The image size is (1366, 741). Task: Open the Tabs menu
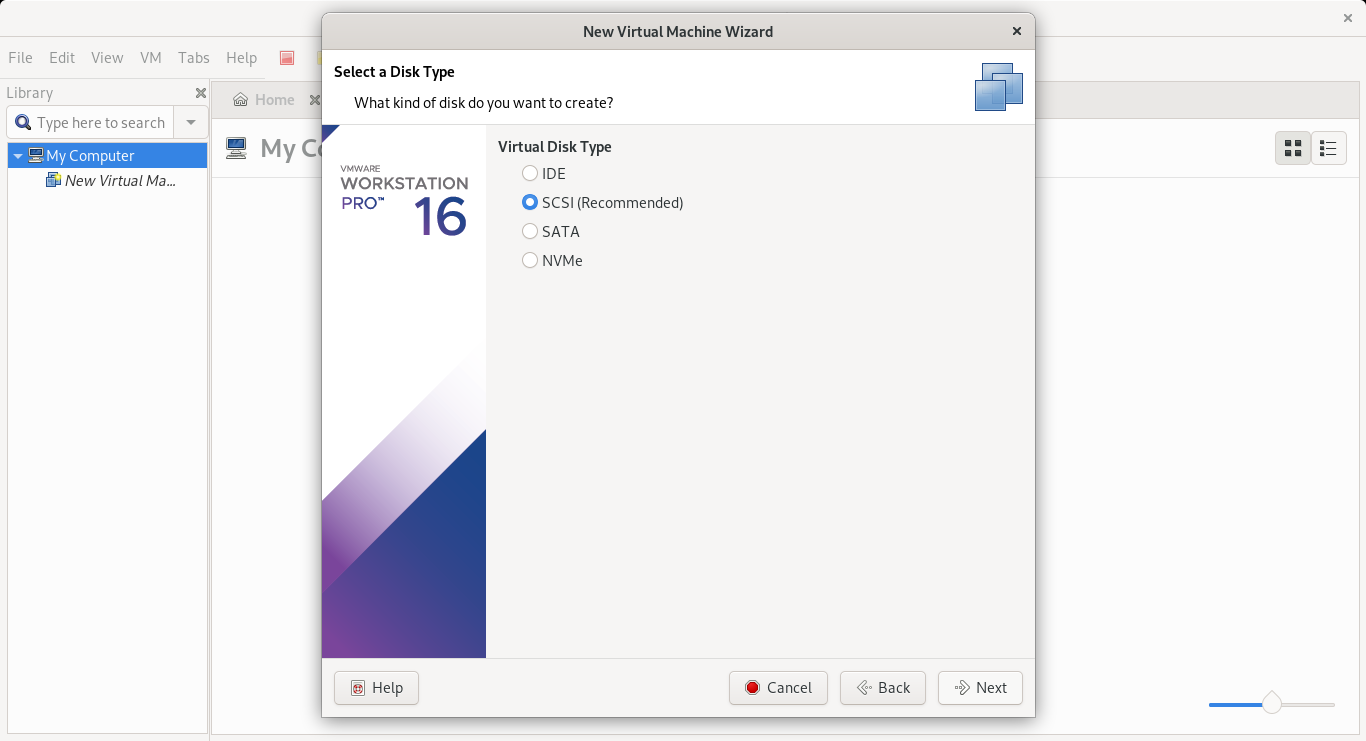(x=194, y=58)
